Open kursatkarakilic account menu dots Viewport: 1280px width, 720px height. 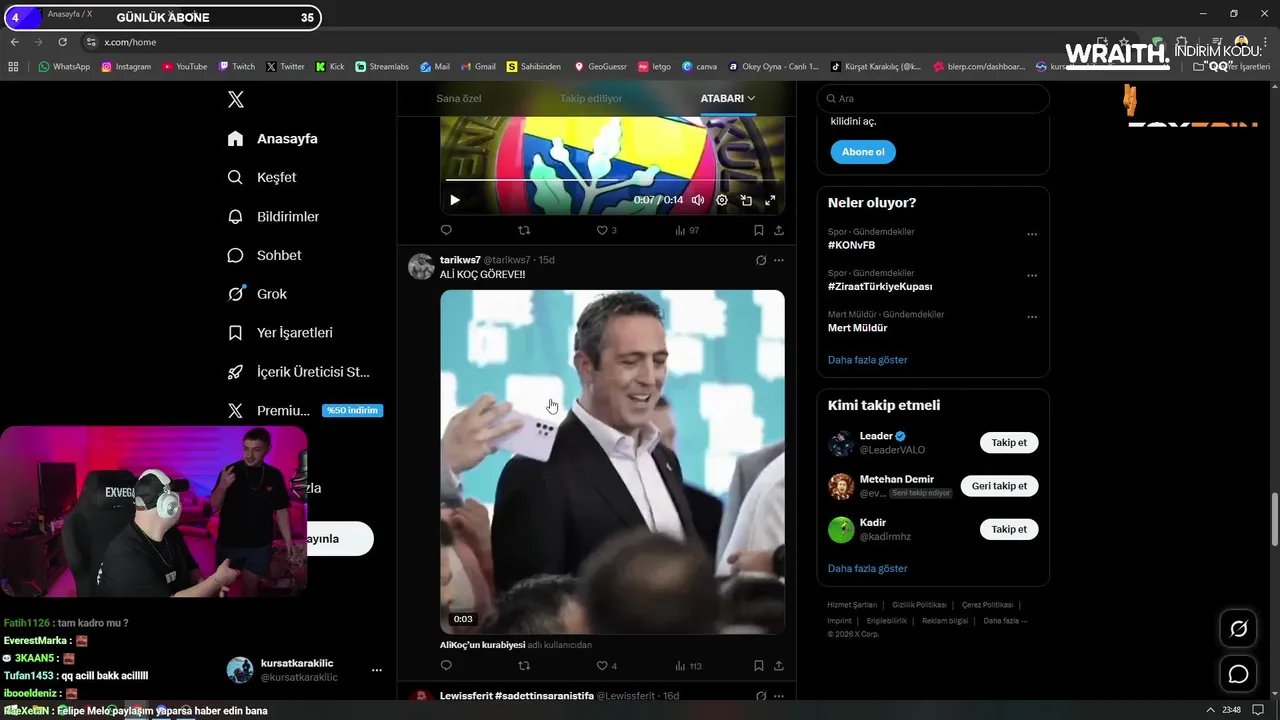[x=376, y=670]
